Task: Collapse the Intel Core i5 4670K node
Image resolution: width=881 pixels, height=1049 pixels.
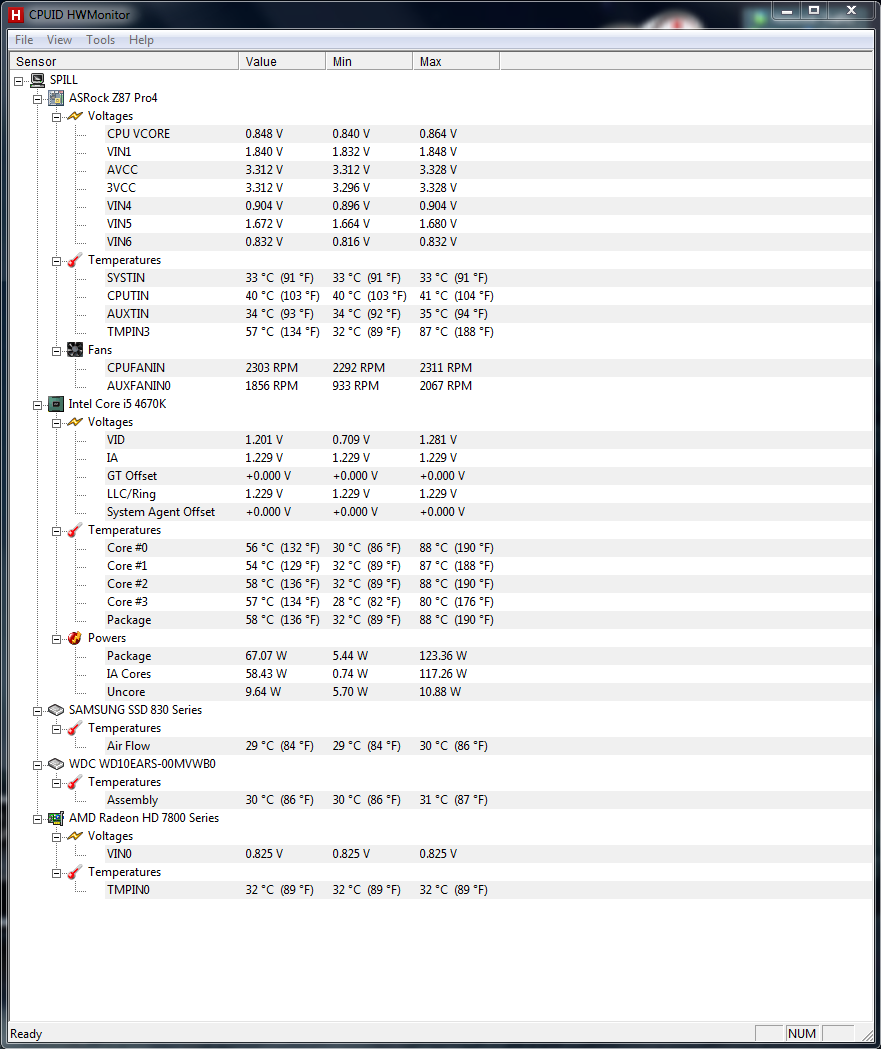Action: pyautogui.click(x=37, y=405)
